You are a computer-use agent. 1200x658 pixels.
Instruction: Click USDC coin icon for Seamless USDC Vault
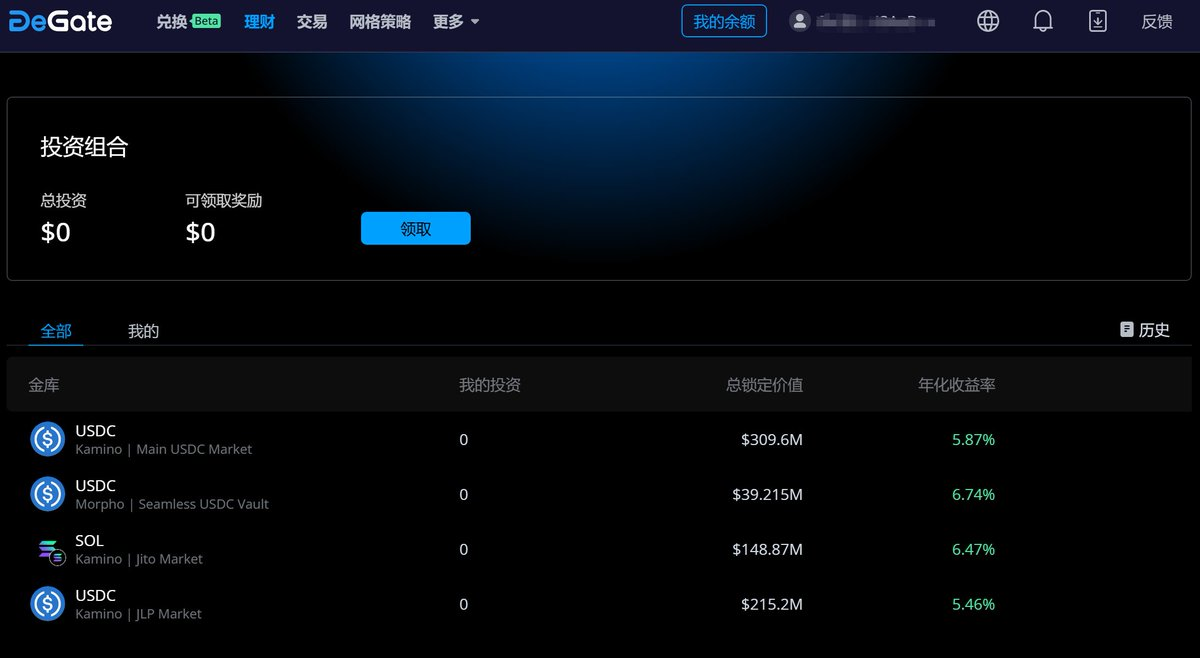pos(47,494)
